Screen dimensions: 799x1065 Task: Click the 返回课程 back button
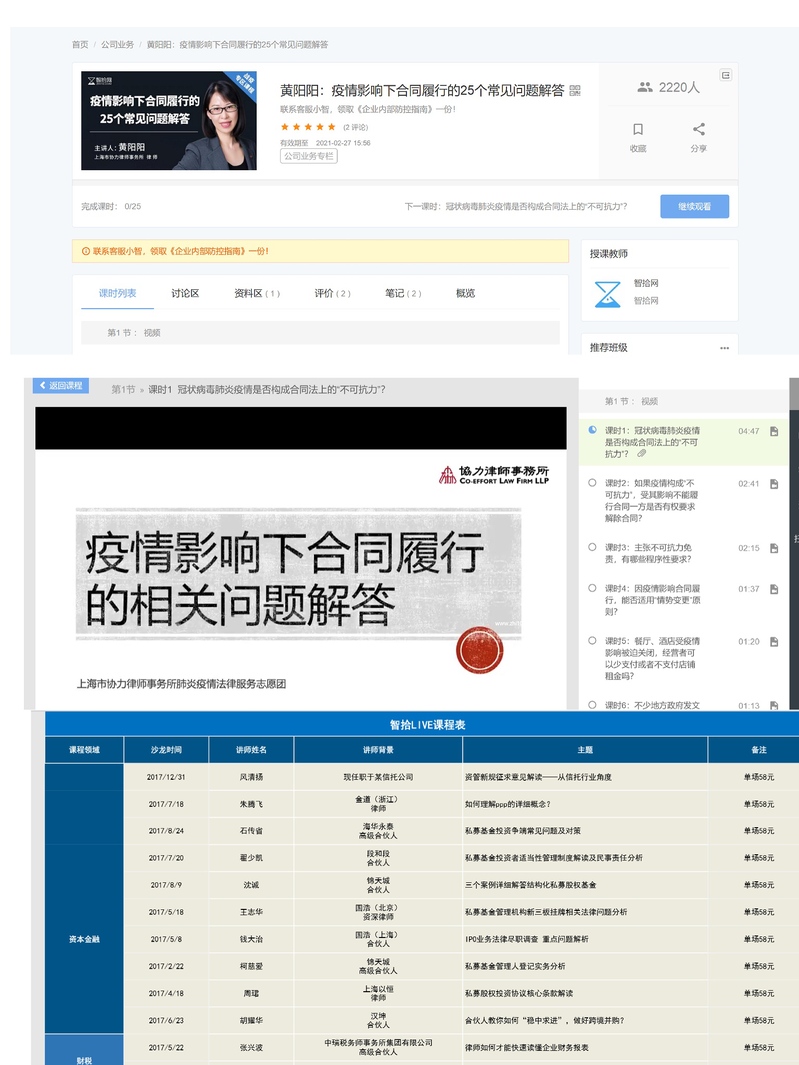61,385
